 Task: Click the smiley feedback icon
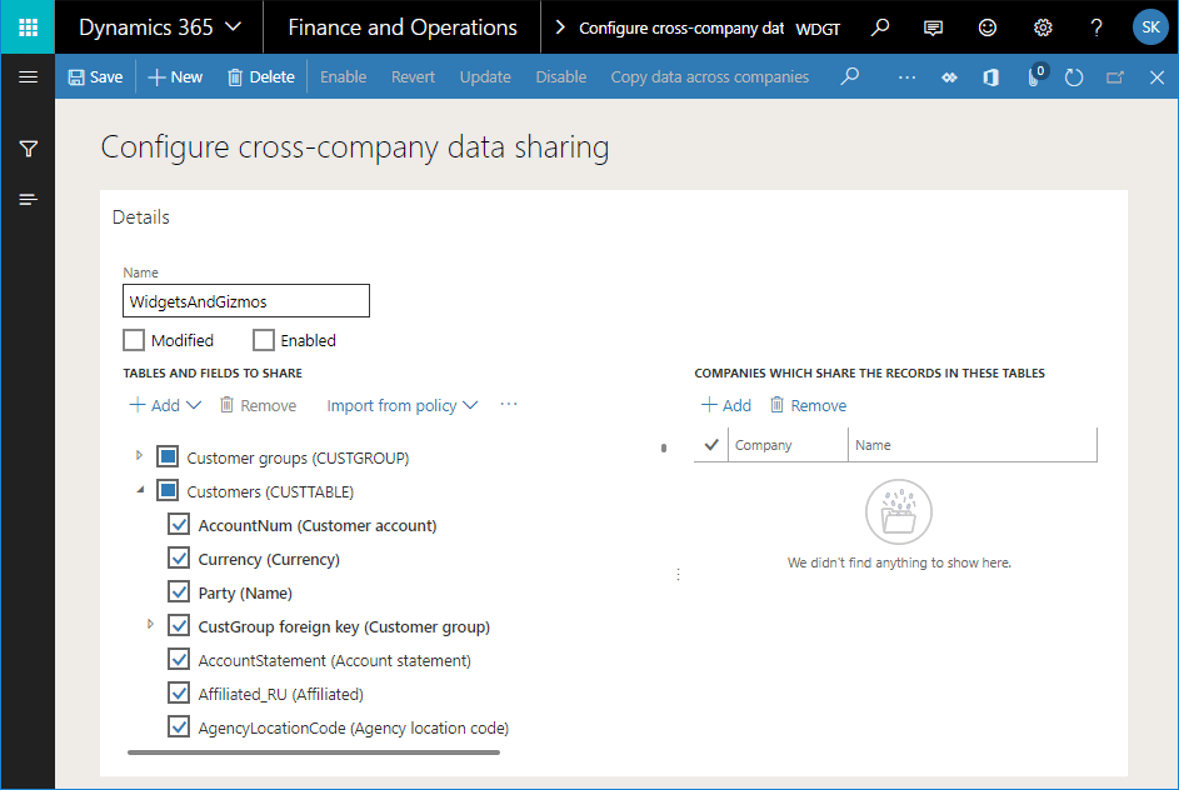coord(987,28)
